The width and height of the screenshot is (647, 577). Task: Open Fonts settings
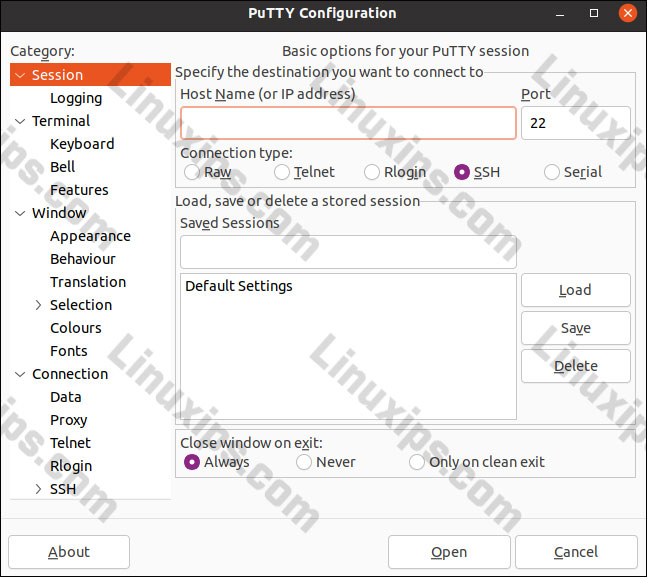(x=69, y=351)
